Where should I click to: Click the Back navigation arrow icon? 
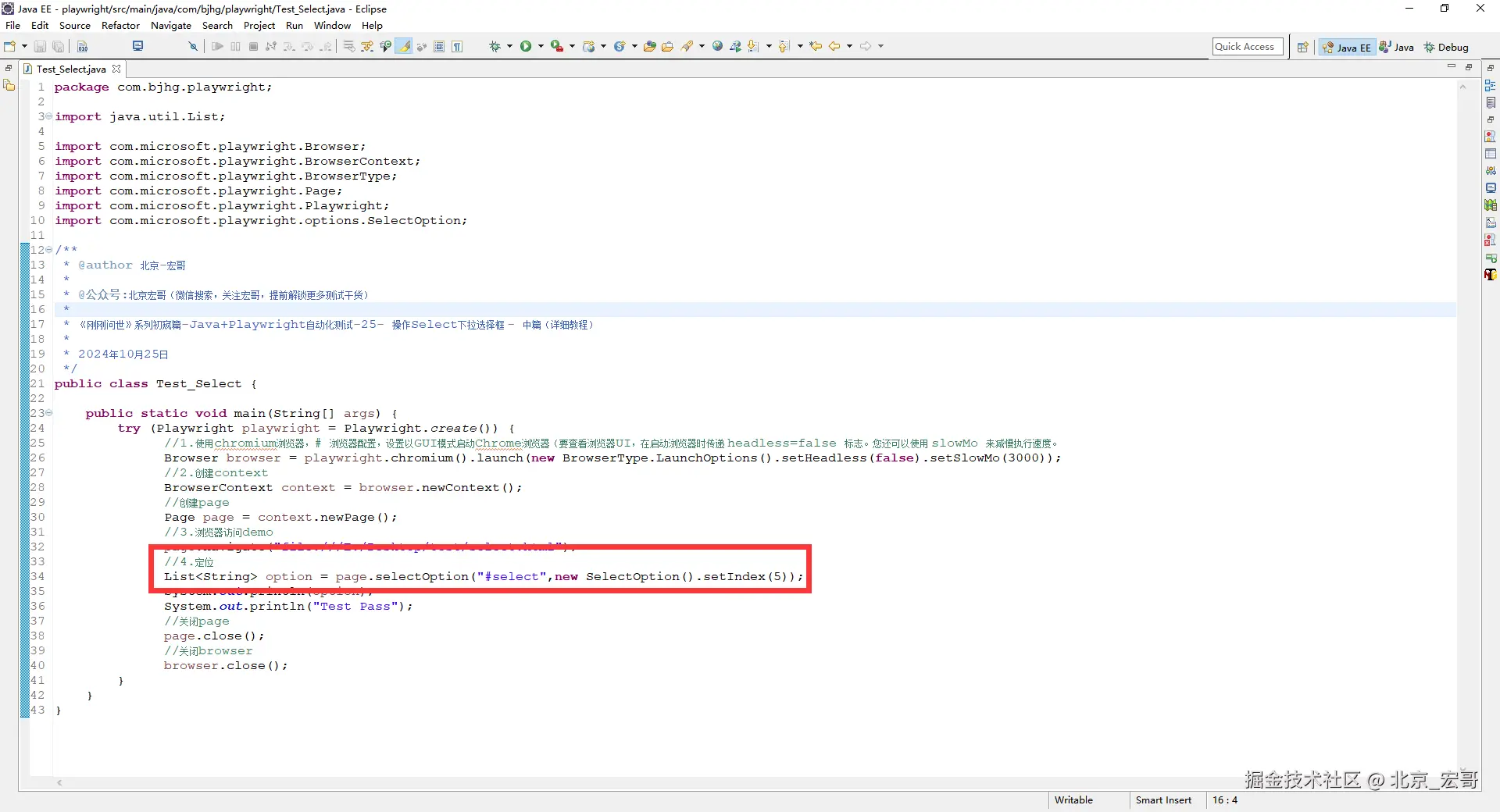[834, 47]
